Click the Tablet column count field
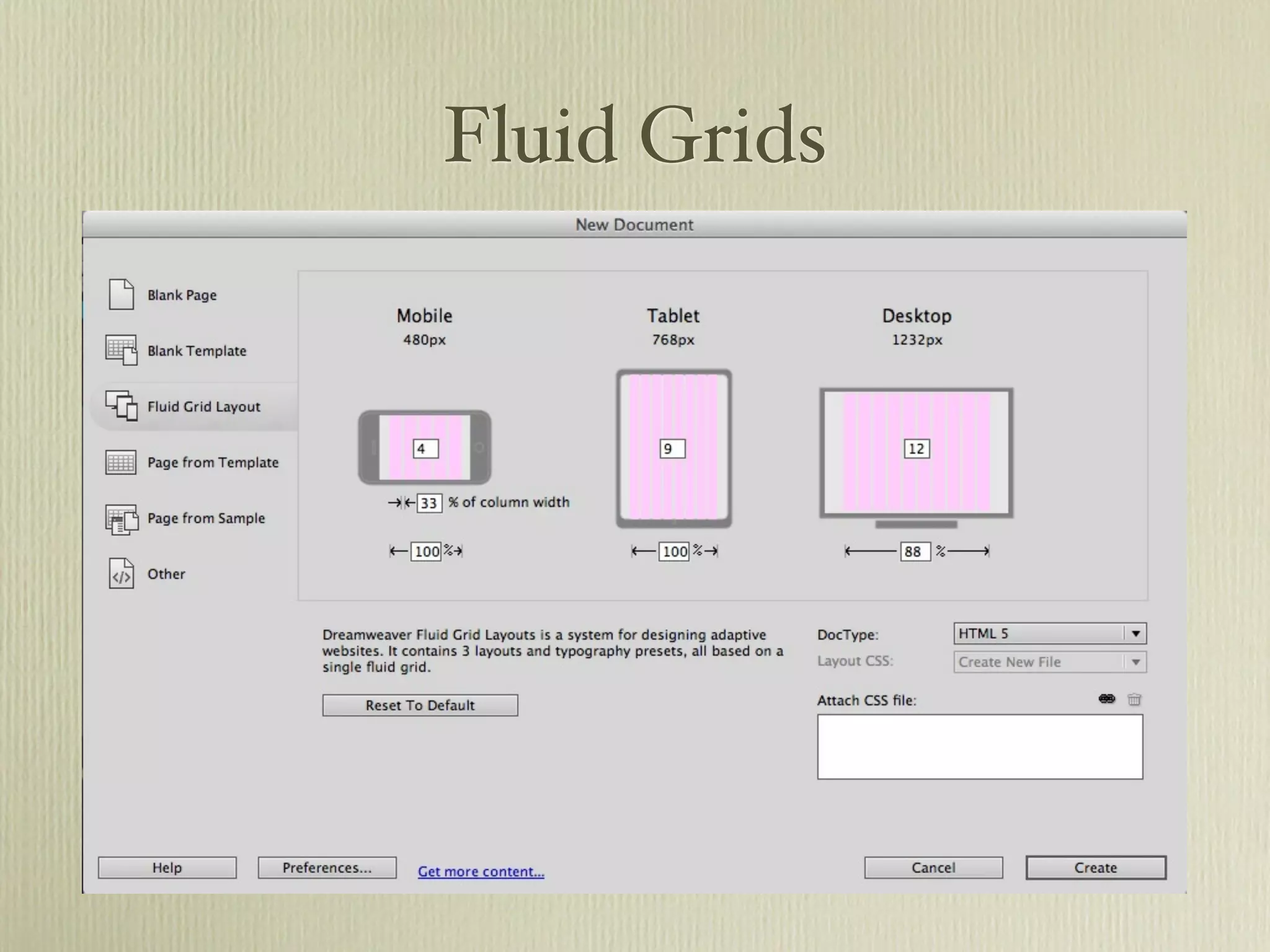The height and width of the screenshot is (952, 1270). [672, 449]
